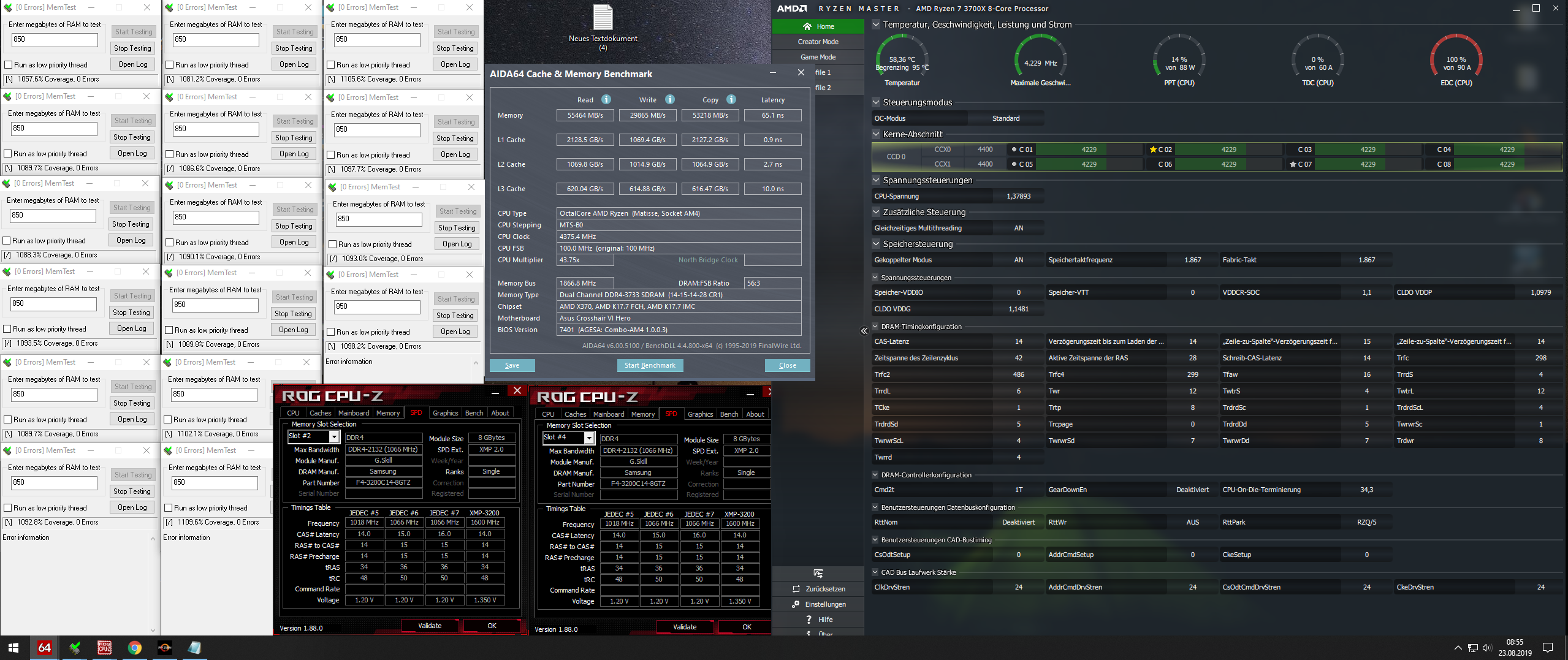
Task: Toggle low priority checkbox in 1088.3% coverage MemTest
Action: pos(7,241)
